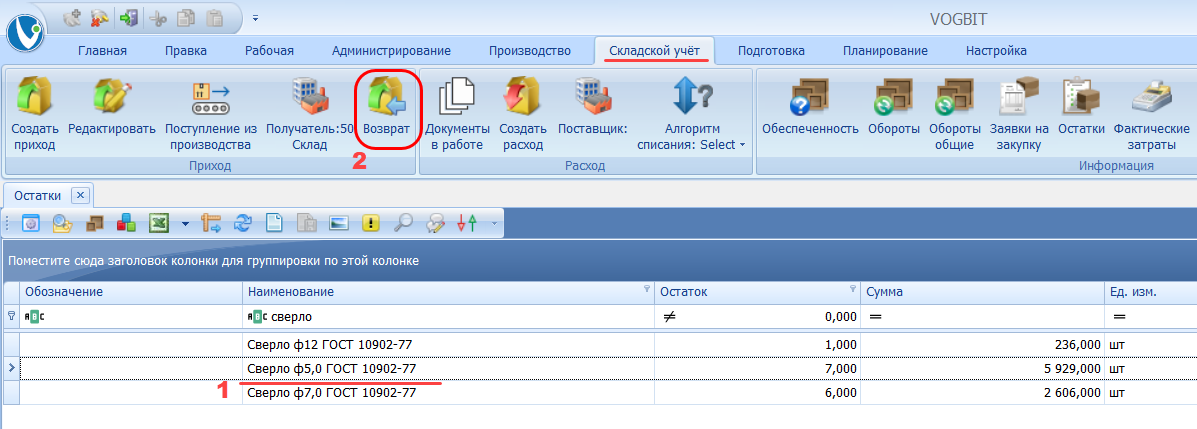
Task: Open Документы в работе
Action: [x=457, y=115]
